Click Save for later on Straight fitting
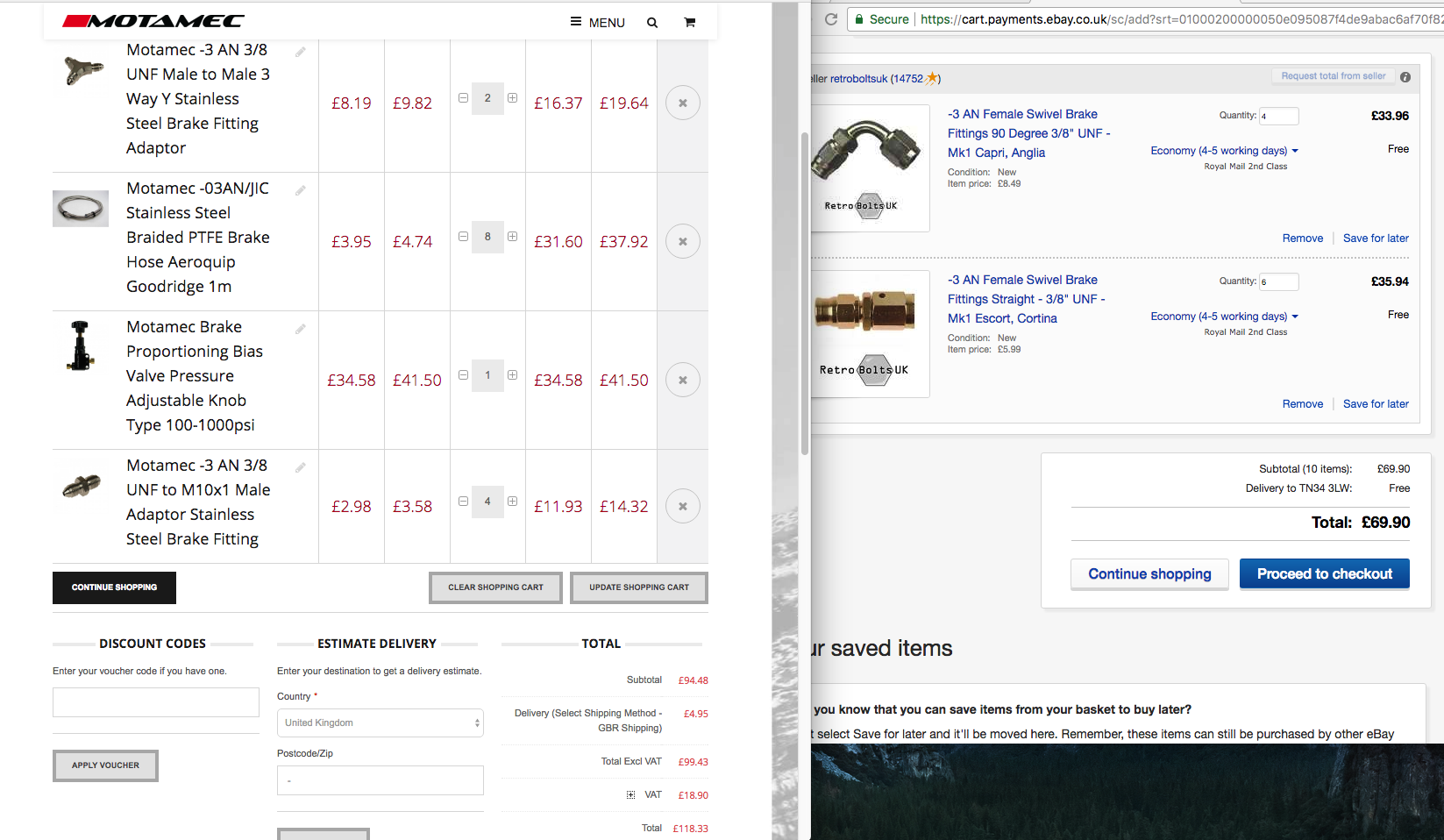Viewport: 1444px width, 840px height. coord(1376,404)
